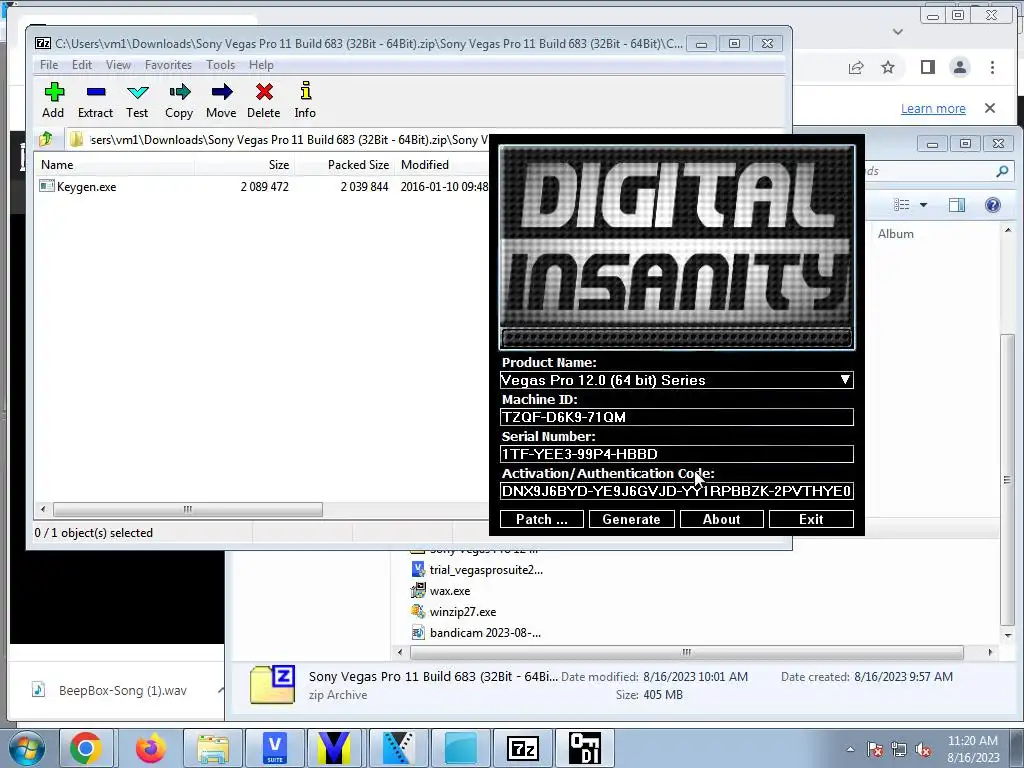Open Chrome from the taskbar

click(86, 748)
